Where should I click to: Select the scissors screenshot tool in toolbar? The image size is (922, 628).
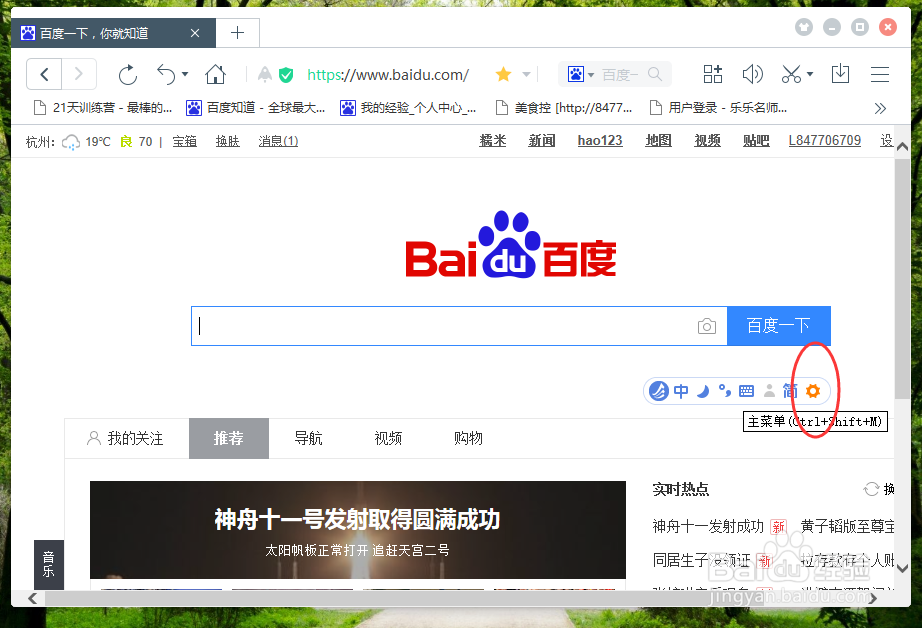[790, 74]
